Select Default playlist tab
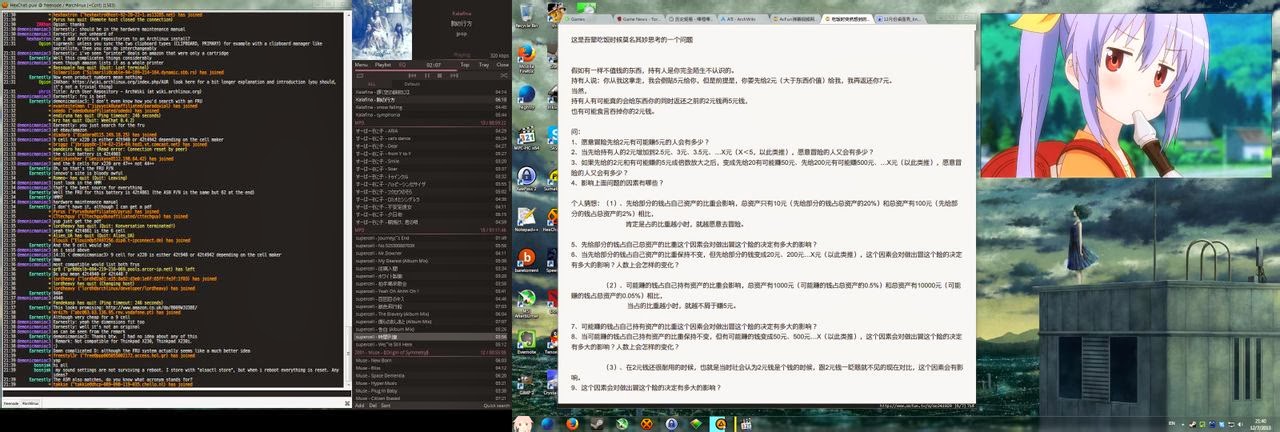 click(412, 84)
